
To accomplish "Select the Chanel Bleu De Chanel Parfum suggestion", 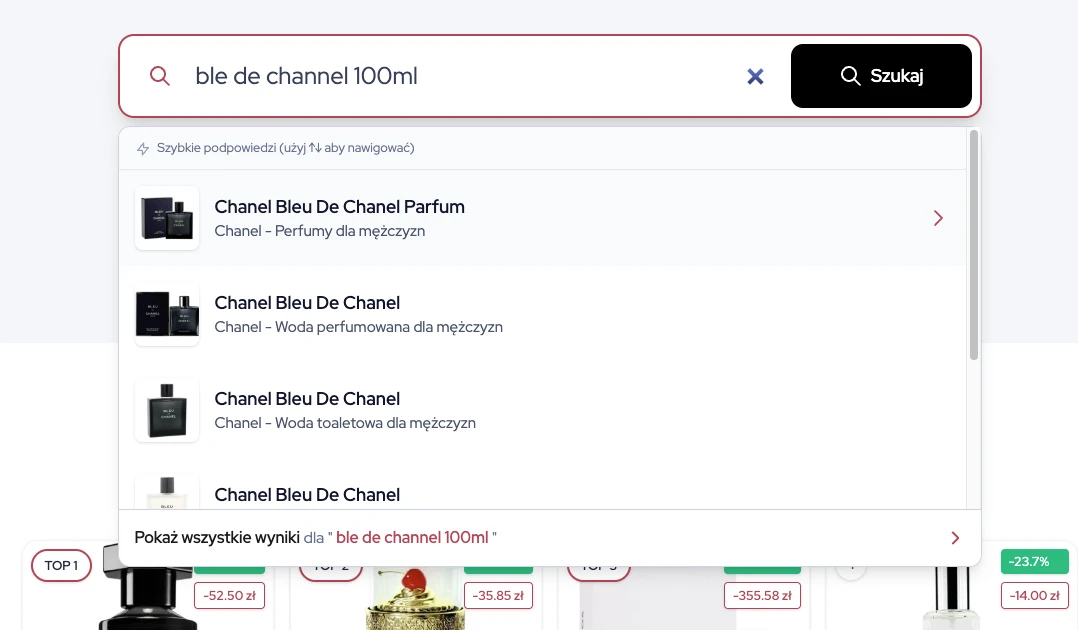I will [x=340, y=208].
